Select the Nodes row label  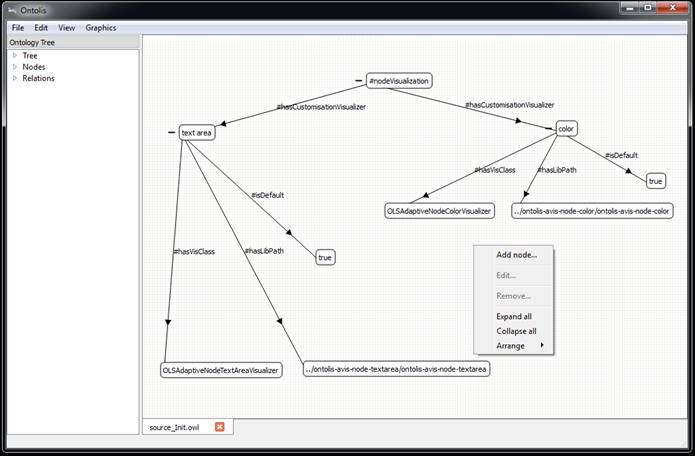(34, 67)
